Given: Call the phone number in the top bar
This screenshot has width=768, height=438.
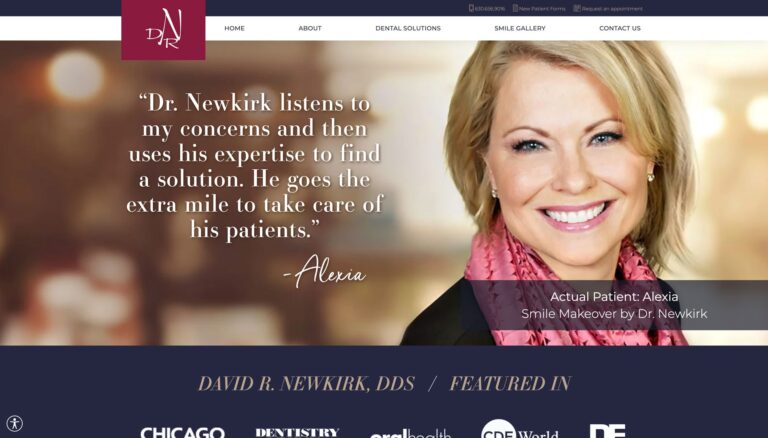Looking at the screenshot, I should (489, 9).
